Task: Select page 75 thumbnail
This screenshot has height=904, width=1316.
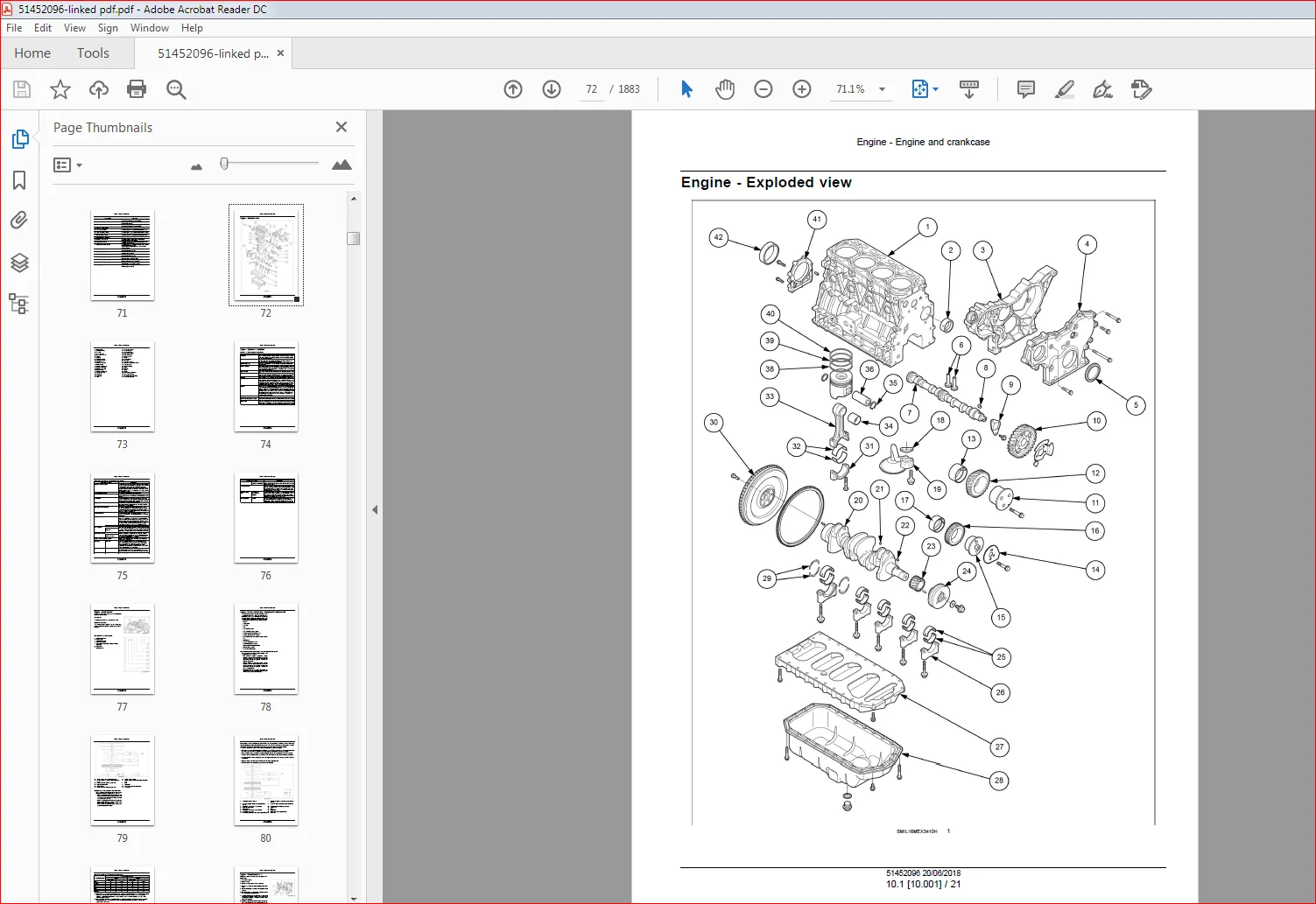Action: (123, 518)
